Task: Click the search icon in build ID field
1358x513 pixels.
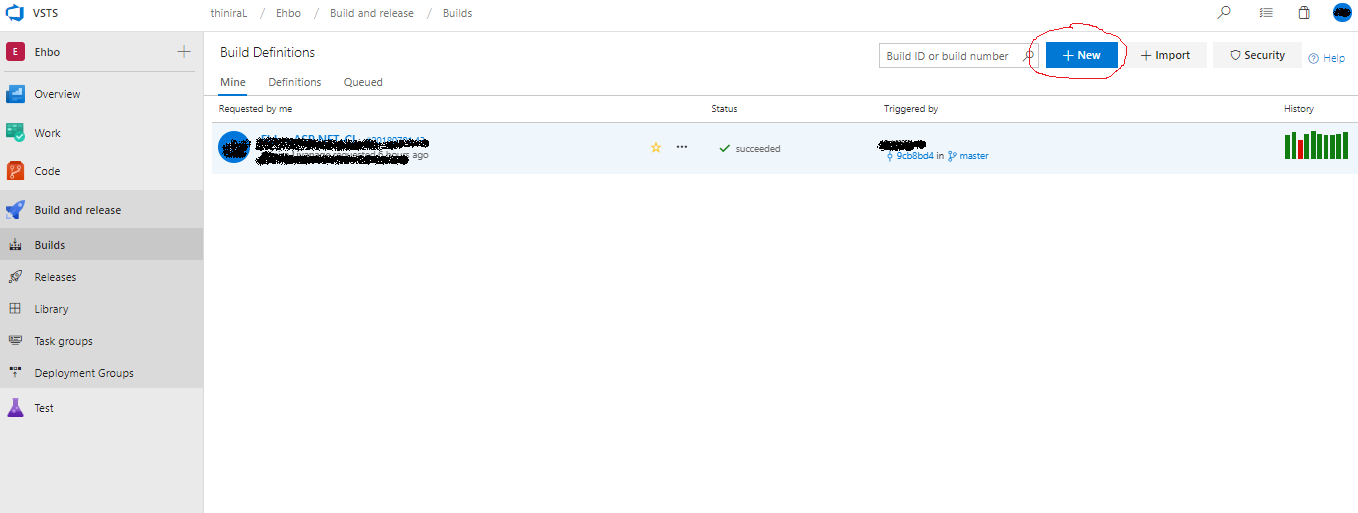Action: 1028,56
